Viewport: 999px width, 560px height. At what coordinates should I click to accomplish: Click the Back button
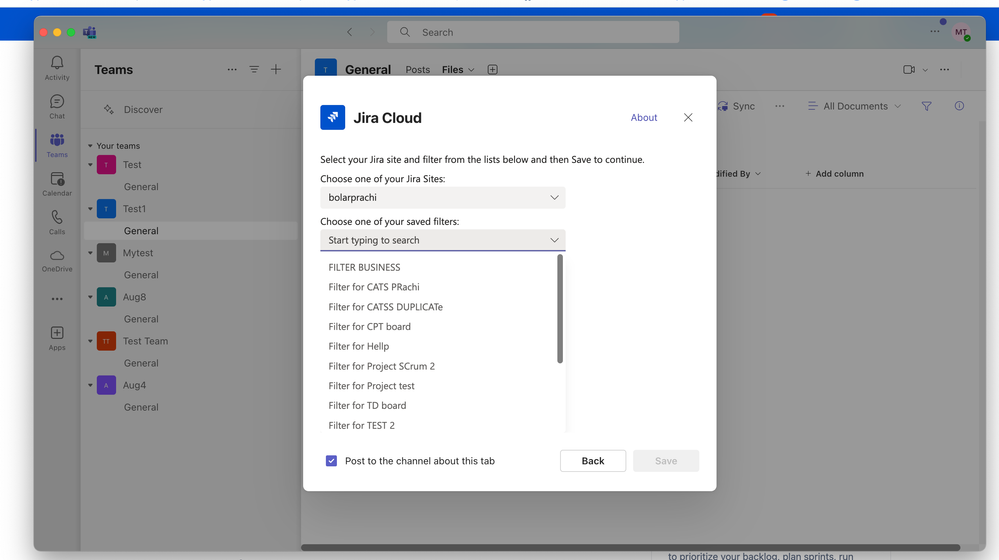(x=593, y=461)
